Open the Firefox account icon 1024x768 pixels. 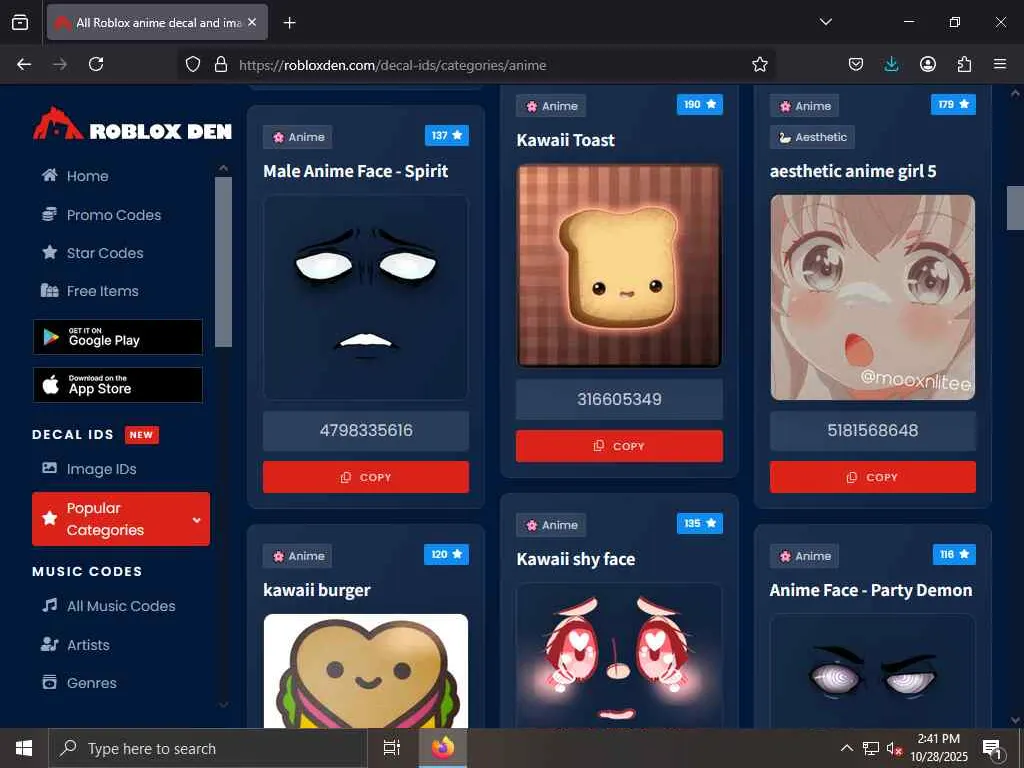click(928, 64)
